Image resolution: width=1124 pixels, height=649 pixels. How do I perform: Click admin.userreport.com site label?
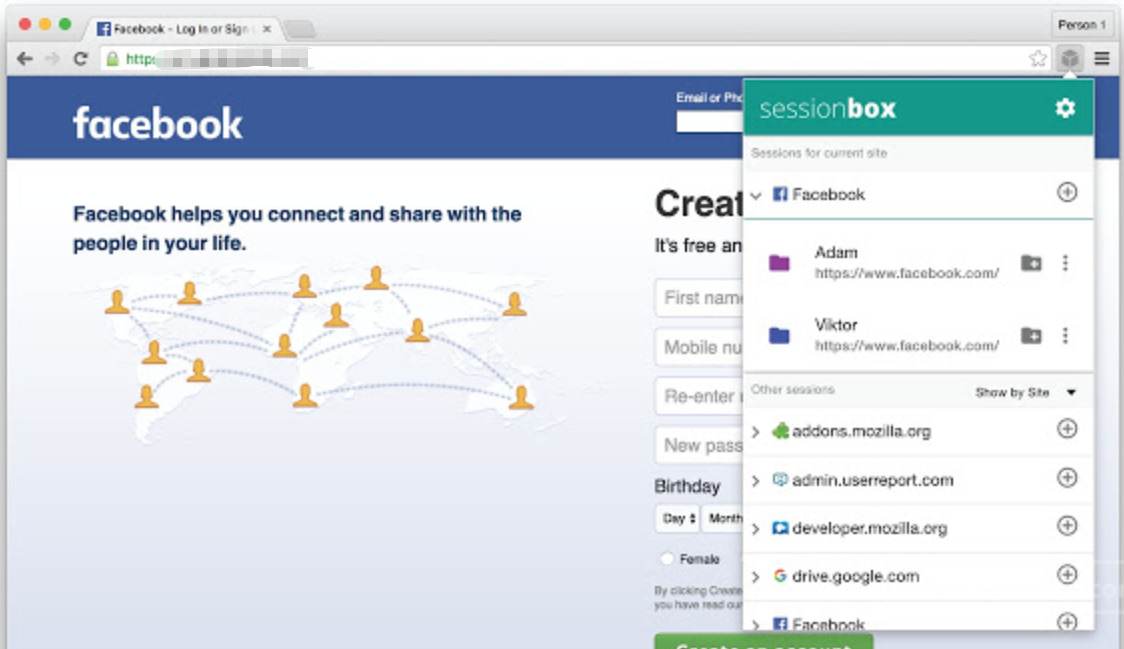click(872, 480)
